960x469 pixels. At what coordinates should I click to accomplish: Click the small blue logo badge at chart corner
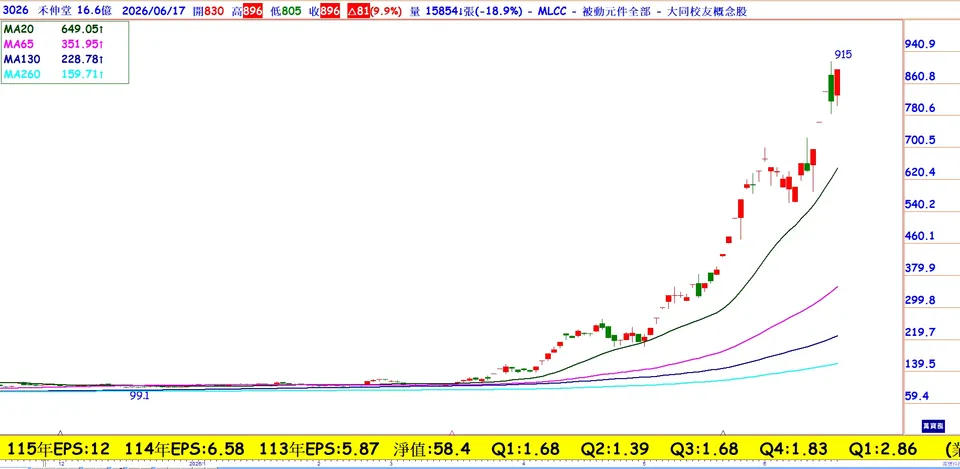[x=934, y=426]
